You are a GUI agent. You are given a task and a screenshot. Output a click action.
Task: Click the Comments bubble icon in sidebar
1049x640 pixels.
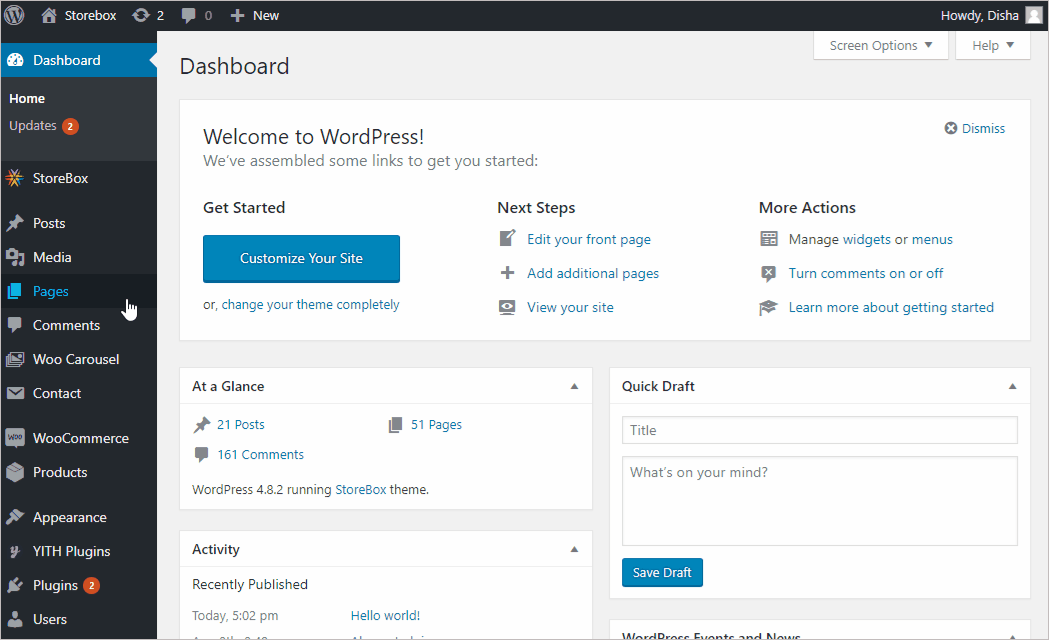tap(14, 325)
